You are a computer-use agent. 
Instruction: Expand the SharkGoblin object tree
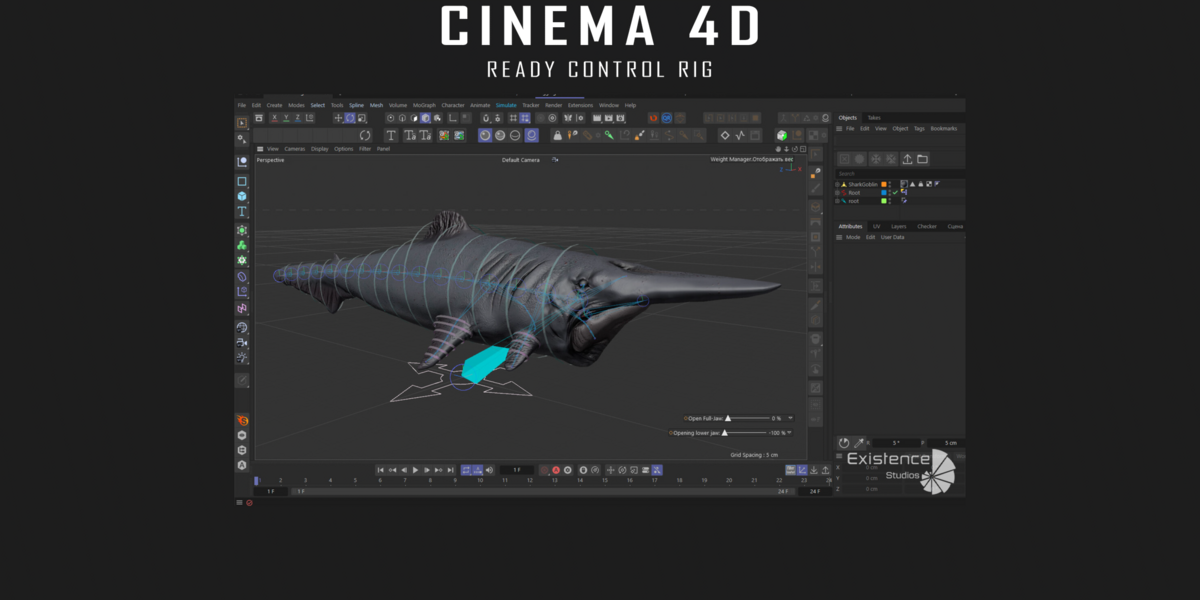click(x=838, y=184)
